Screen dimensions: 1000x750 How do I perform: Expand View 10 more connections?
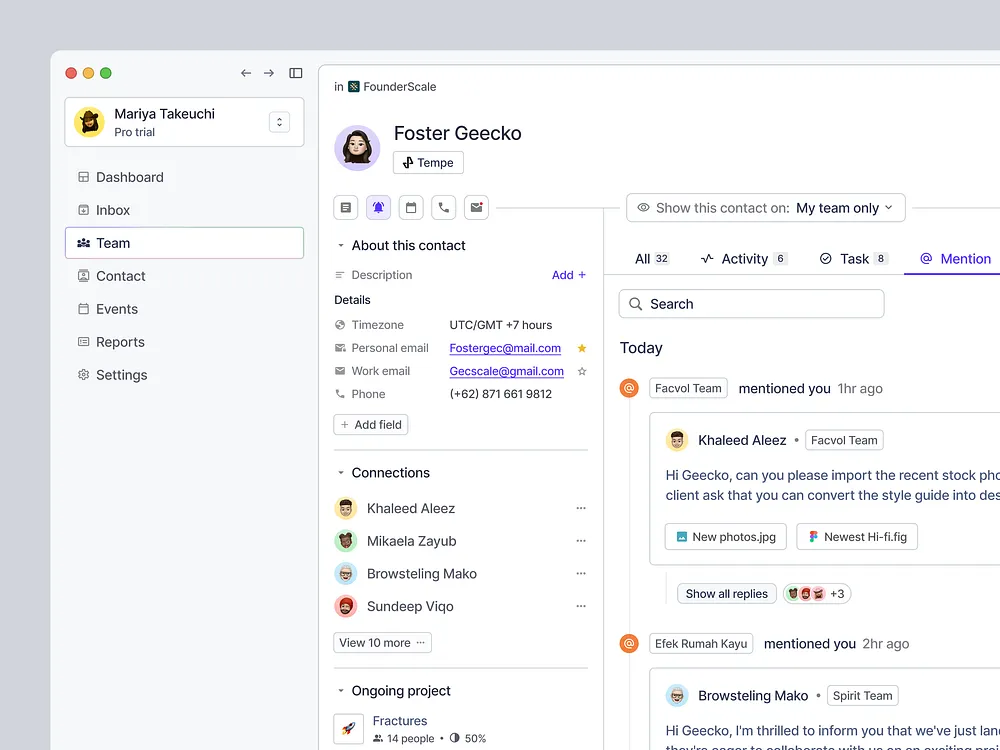382,643
